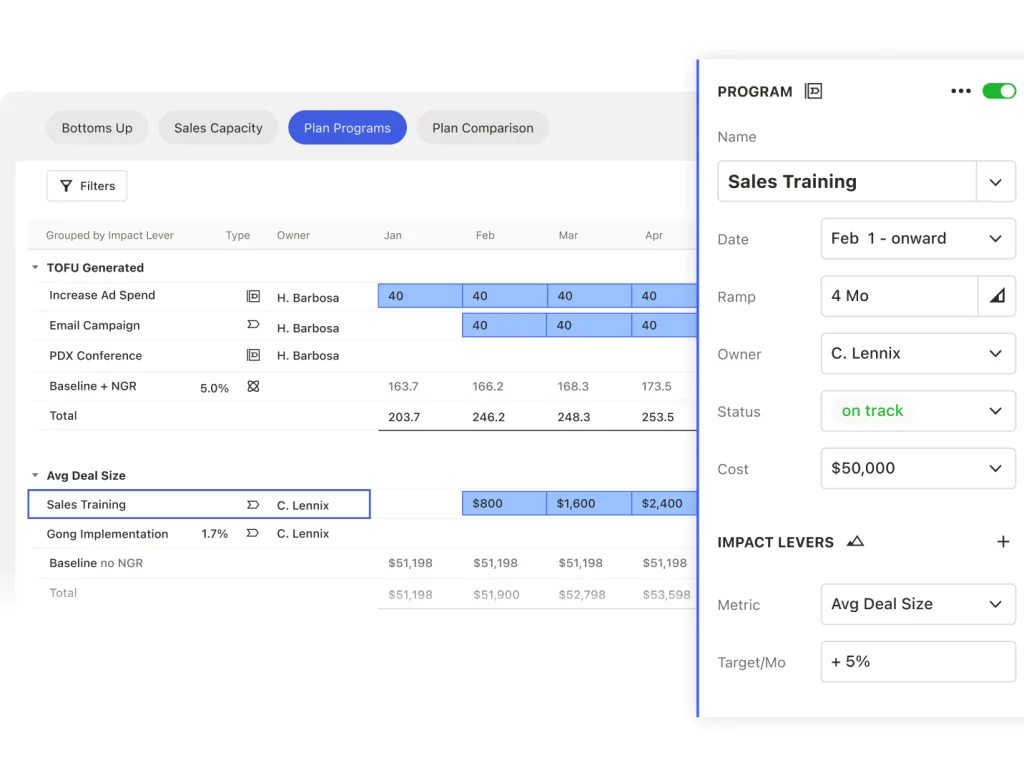This screenshot has height=770, width=1024.
Task: Click the impact icon beside IMPACT LEVERS
Action: tap(855, 541)
